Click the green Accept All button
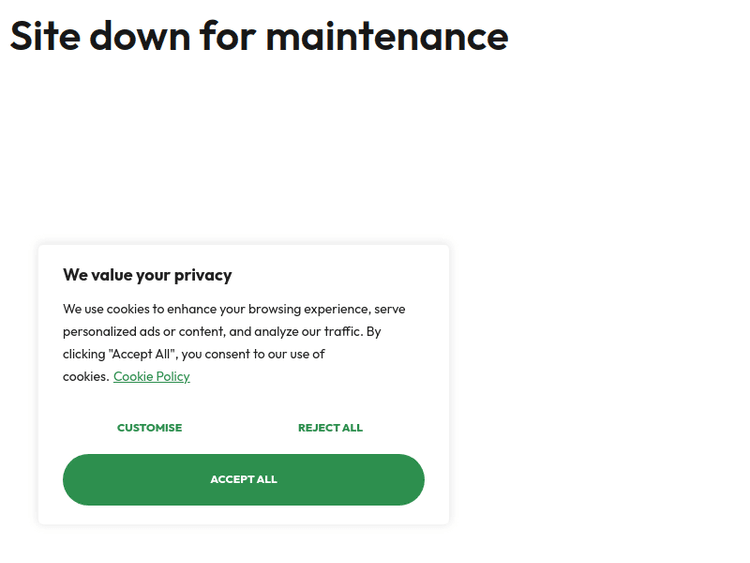 point(243,480)
